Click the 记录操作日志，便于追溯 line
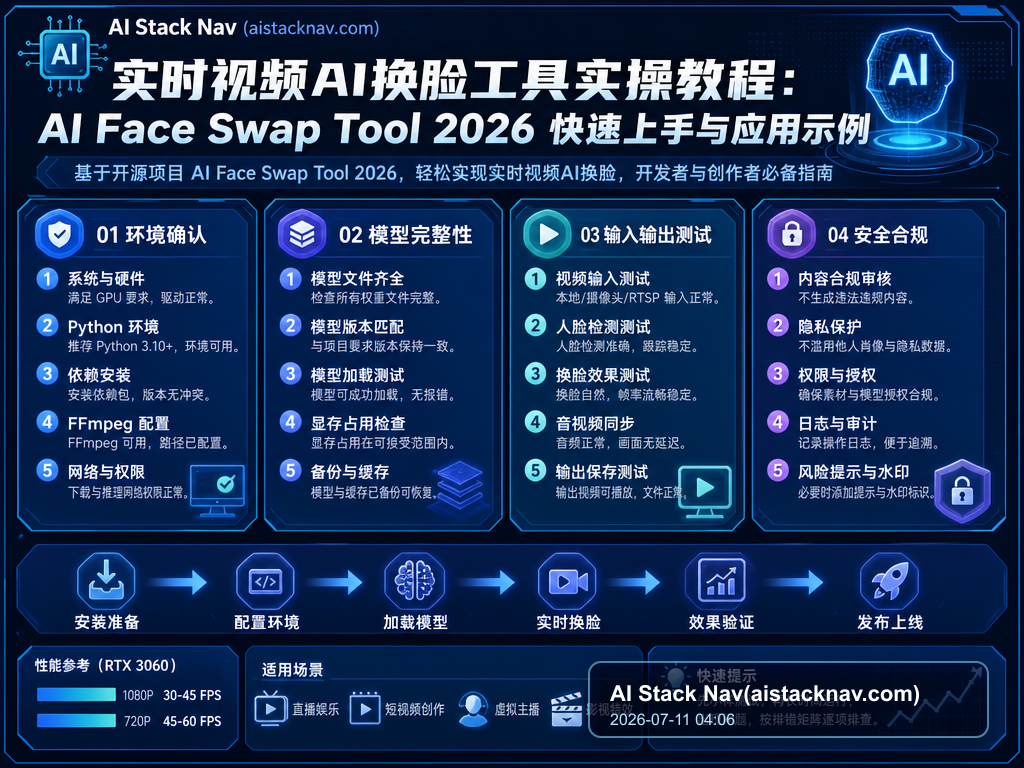This screenshot has height=768, width=1024. coord(869,443)
